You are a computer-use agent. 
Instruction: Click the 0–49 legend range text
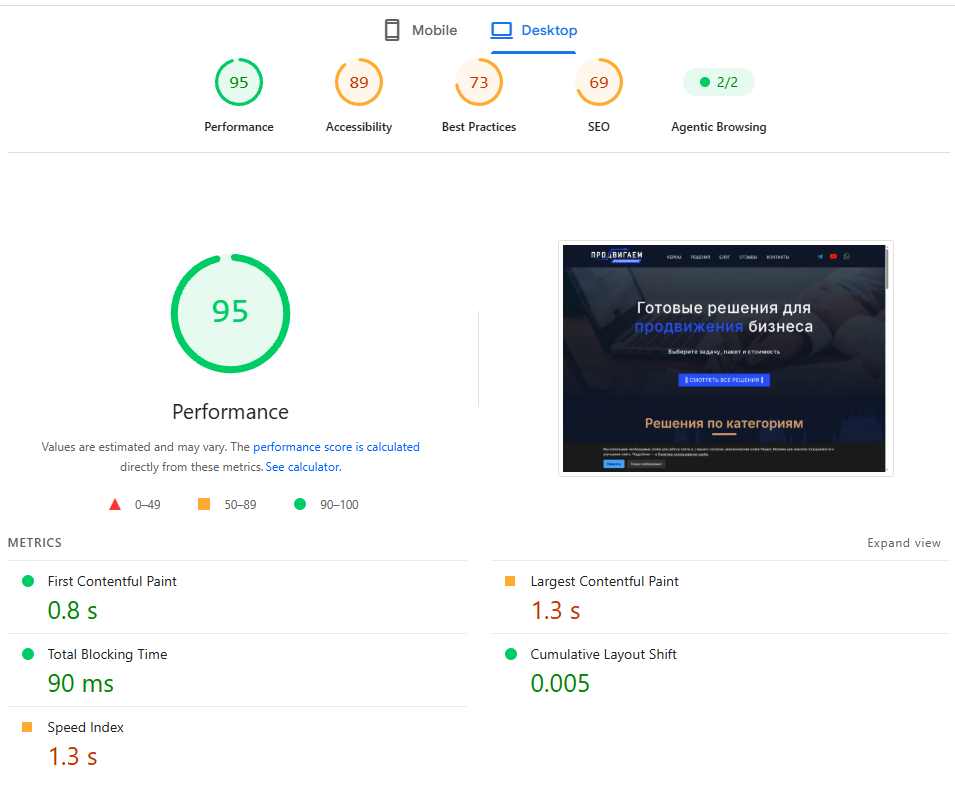(x=147, y=504)
